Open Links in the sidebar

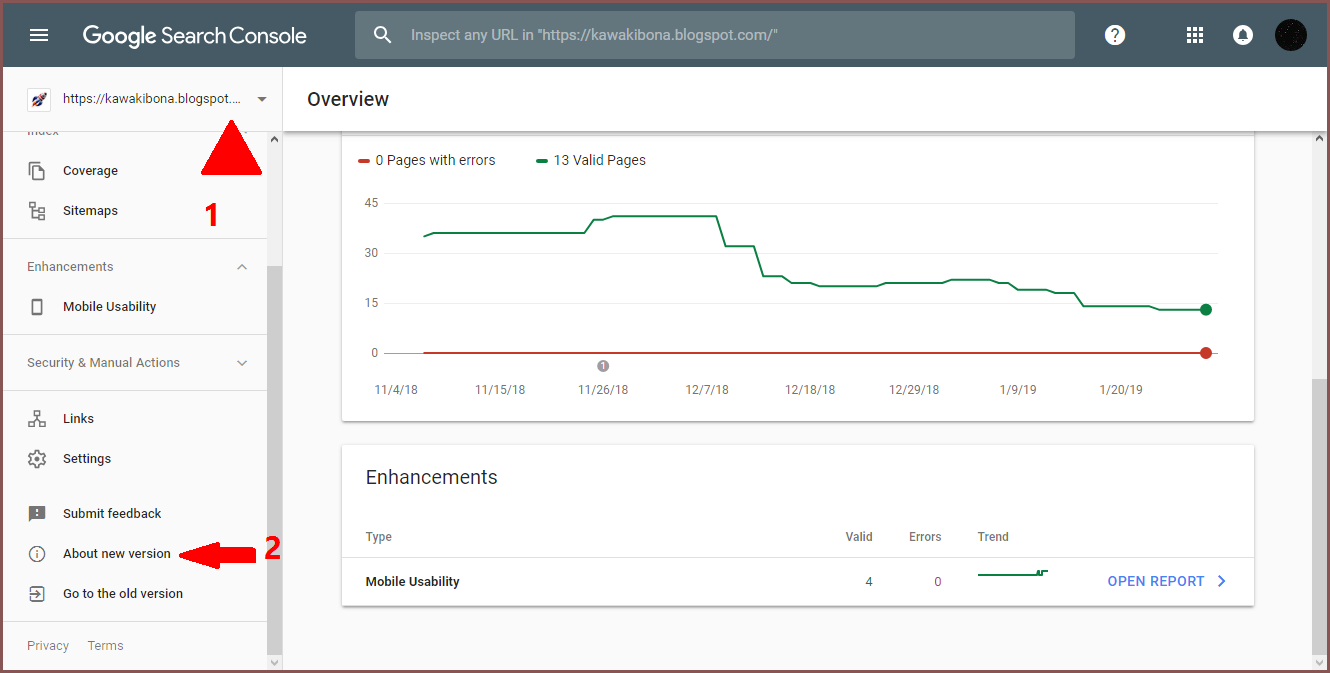click(x=78, y=419)
